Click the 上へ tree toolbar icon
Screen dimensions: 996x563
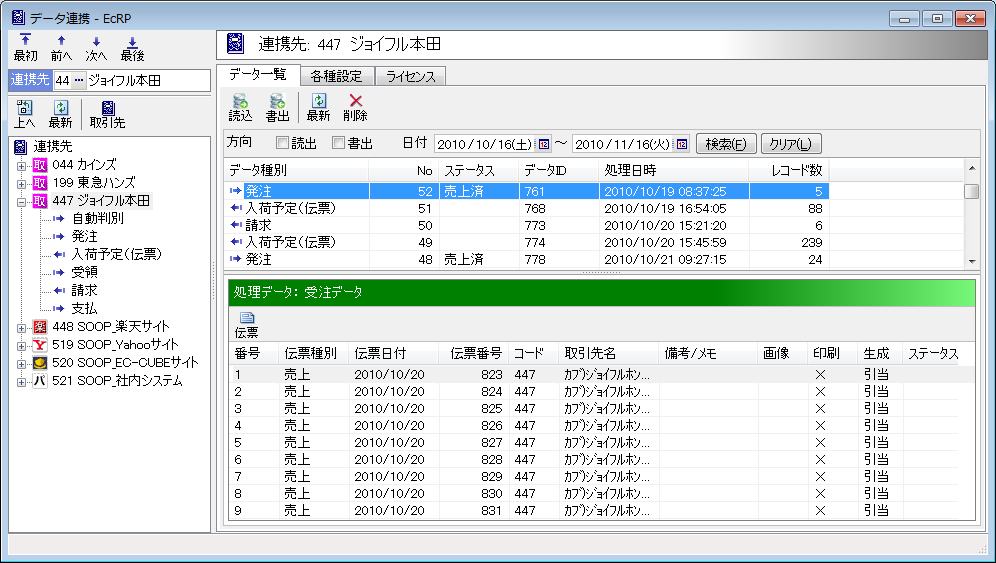pyautogui.click(x=24, y=114)
